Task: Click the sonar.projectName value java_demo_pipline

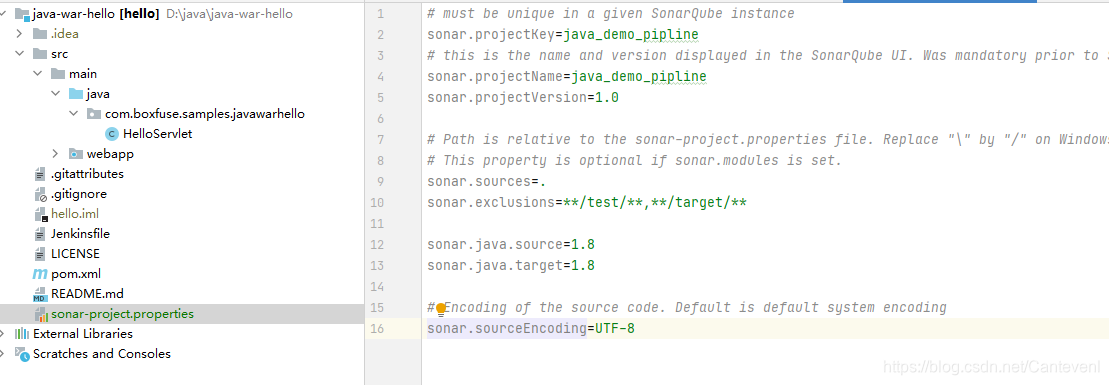Action: coord(639,76)
